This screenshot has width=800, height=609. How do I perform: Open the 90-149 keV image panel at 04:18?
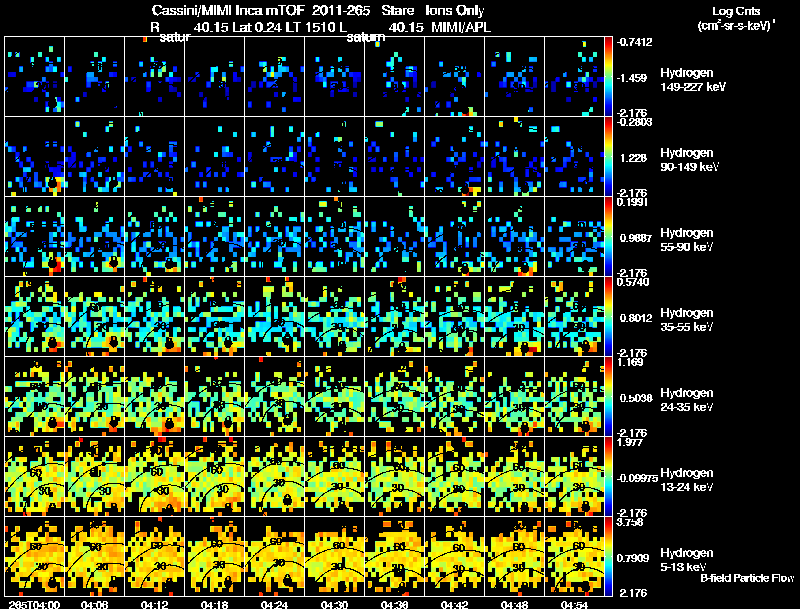click(x=214, y=156)
